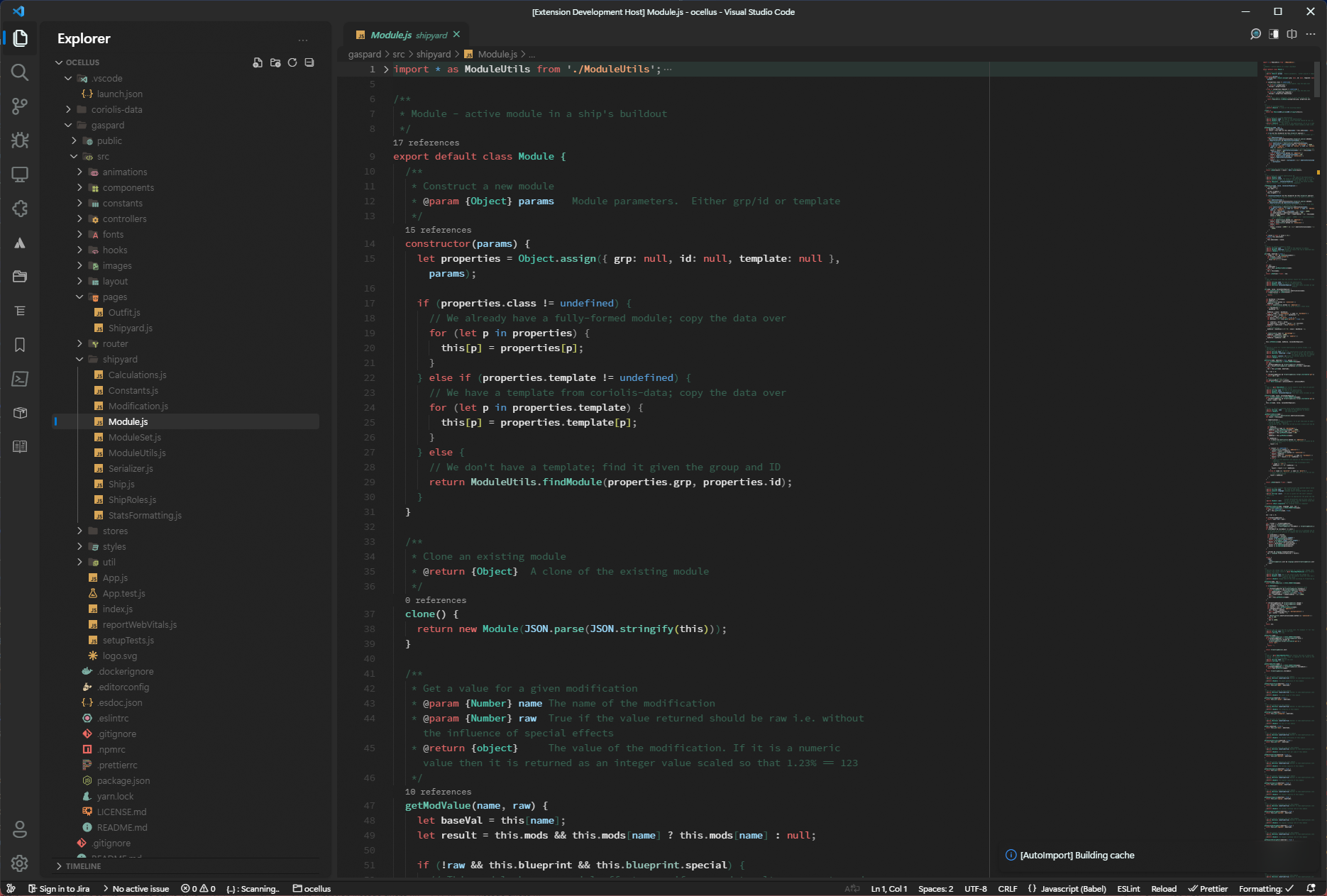Click Spaces: 2 indentation setting
Screen dimensions: 1327x896
[x=935, y=888]
